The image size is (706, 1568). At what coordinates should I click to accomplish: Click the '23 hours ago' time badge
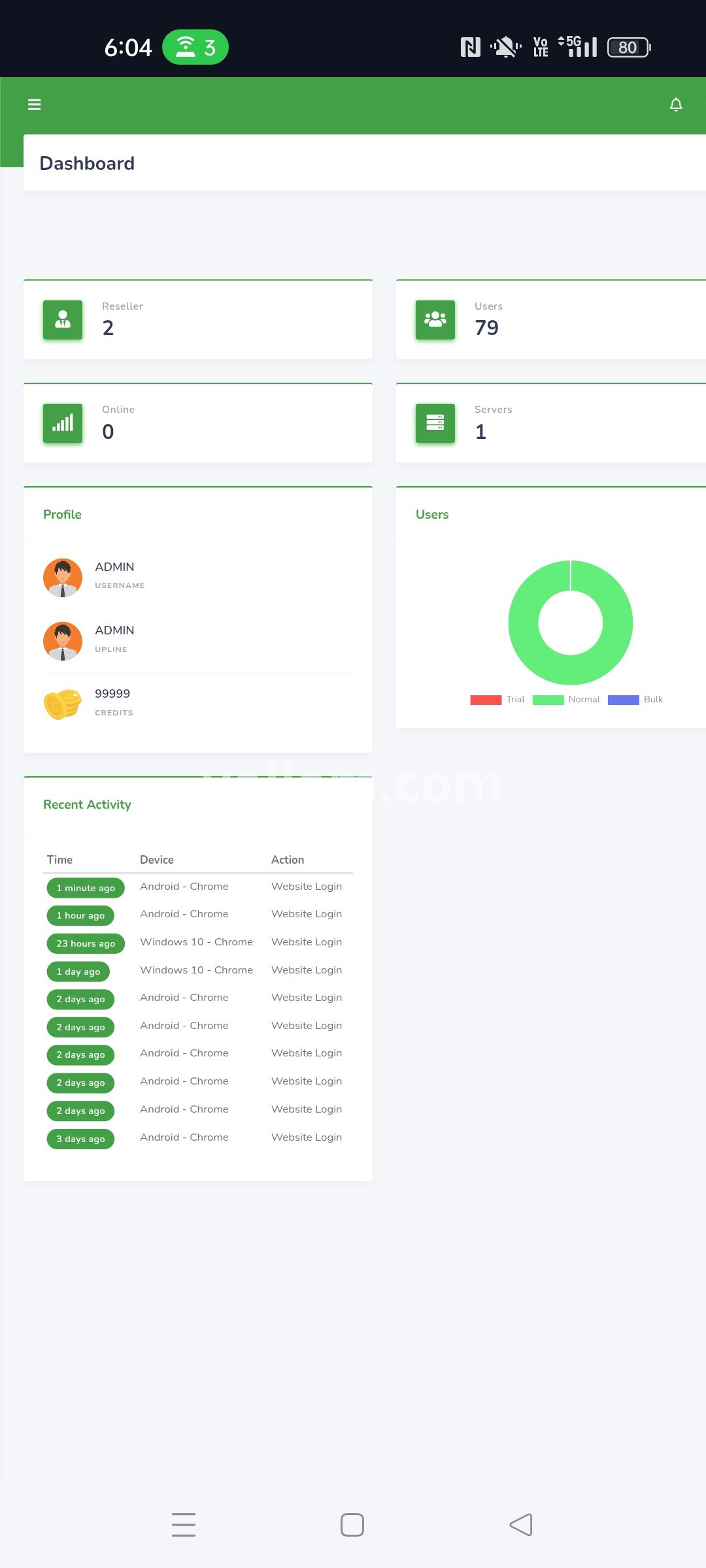tap(86, 943)
